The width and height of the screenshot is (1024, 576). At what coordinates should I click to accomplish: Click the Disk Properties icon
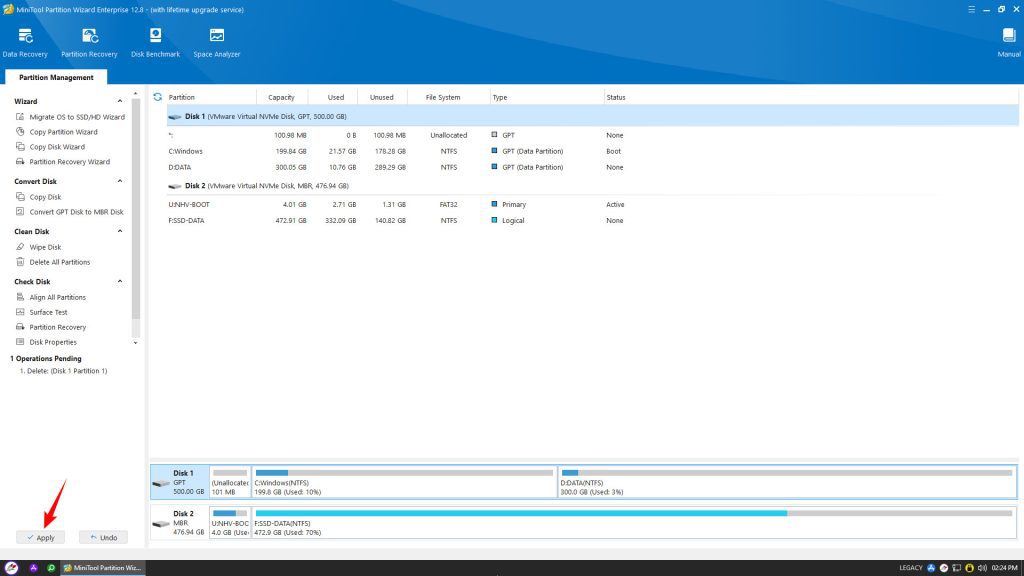tap(20, 342)
